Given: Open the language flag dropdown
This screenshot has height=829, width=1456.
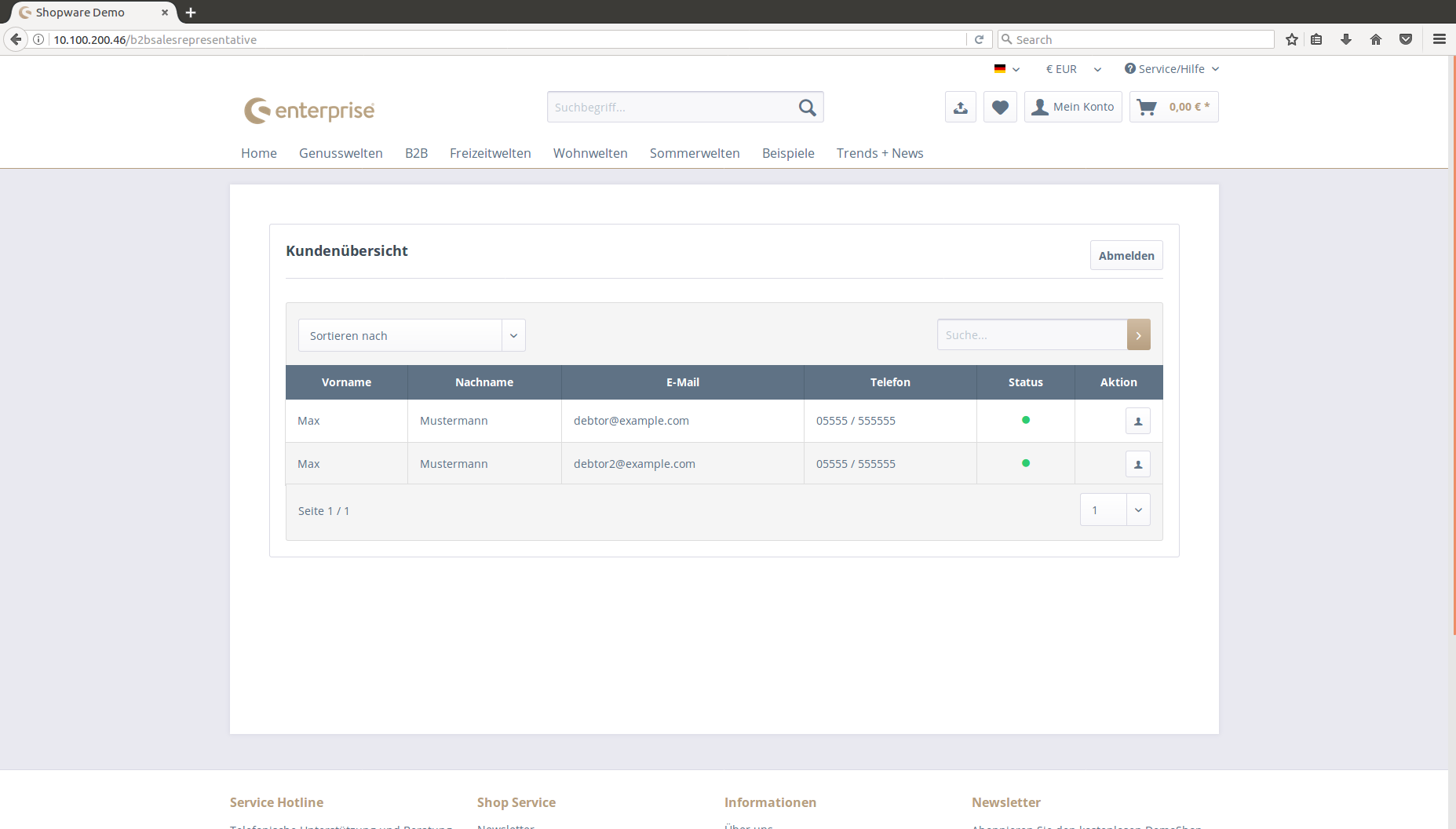Looking at the screenshot, I should [x=1006, y=69].
